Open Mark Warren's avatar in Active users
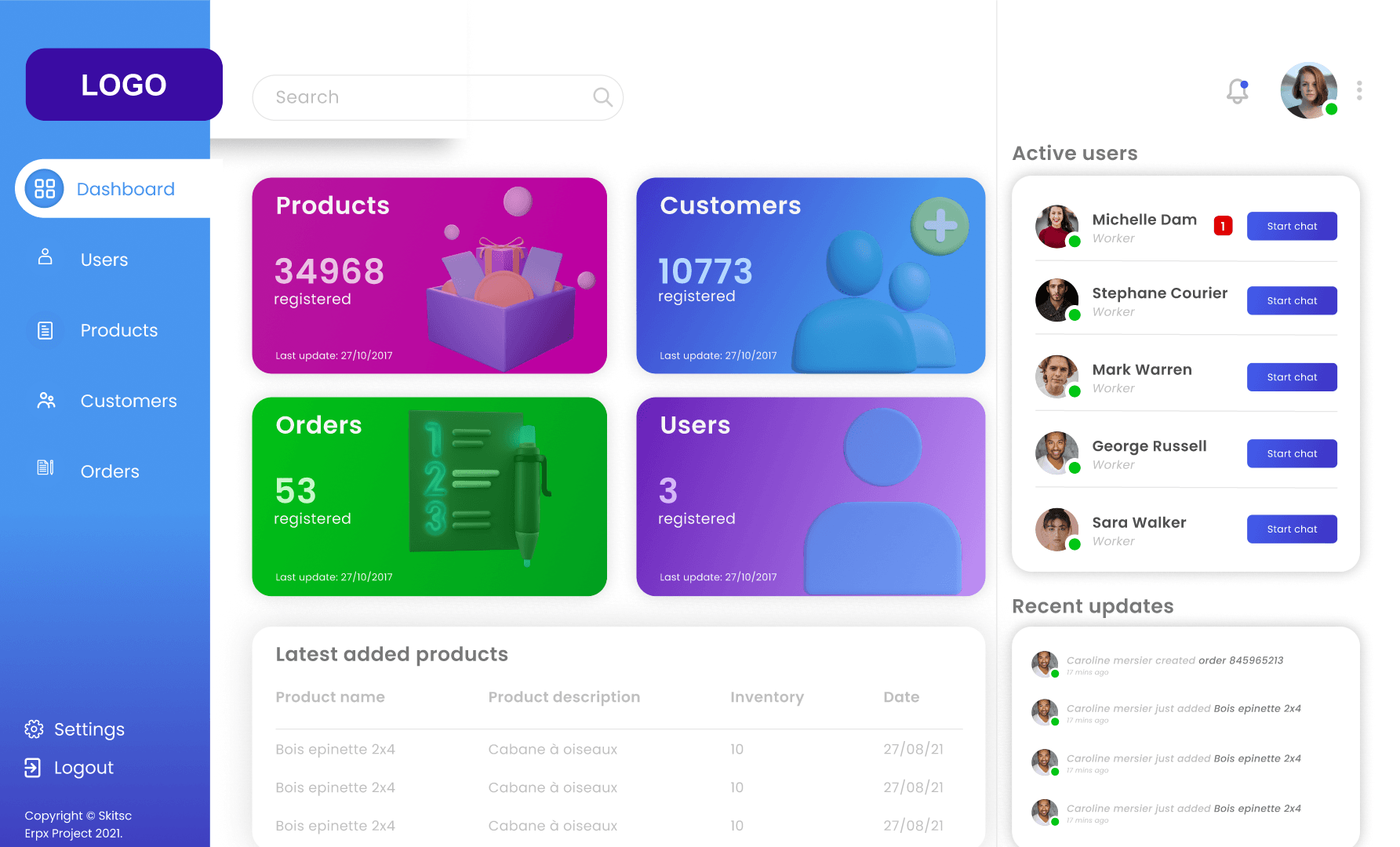The width and height of the screenshot is (1400, 847). click(1056, 376)
